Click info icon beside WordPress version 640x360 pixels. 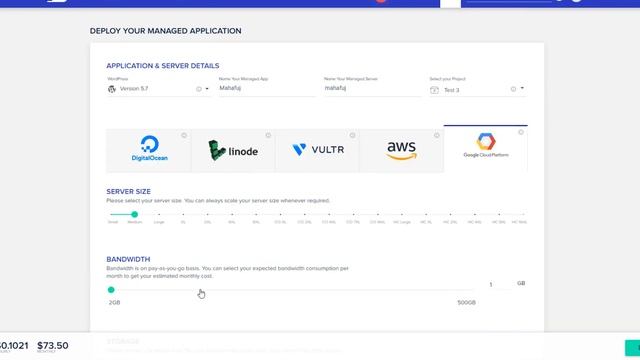(199, 89)
